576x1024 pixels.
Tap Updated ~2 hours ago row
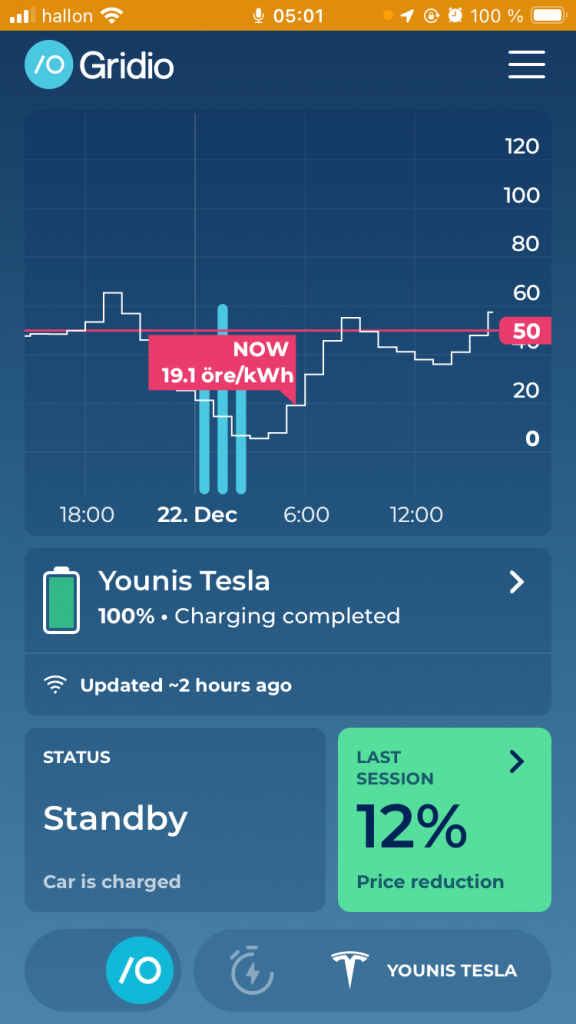pos(288,685)
